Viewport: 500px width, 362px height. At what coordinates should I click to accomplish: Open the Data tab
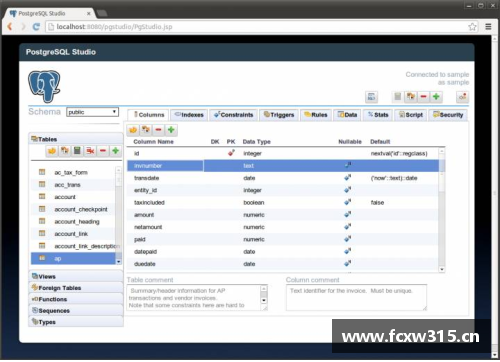(347, 115)
